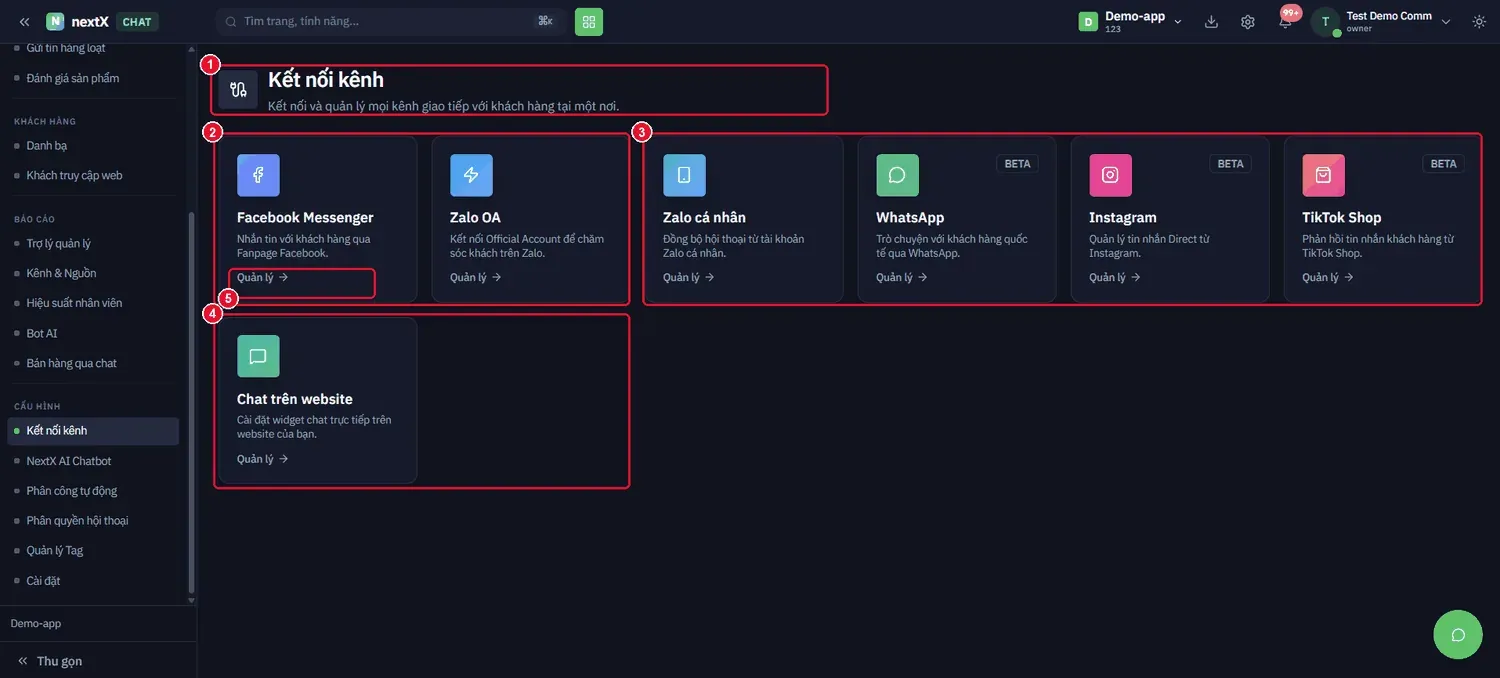
Task: Select Bot AI in sidebar
Action: [x=42, y=334]
